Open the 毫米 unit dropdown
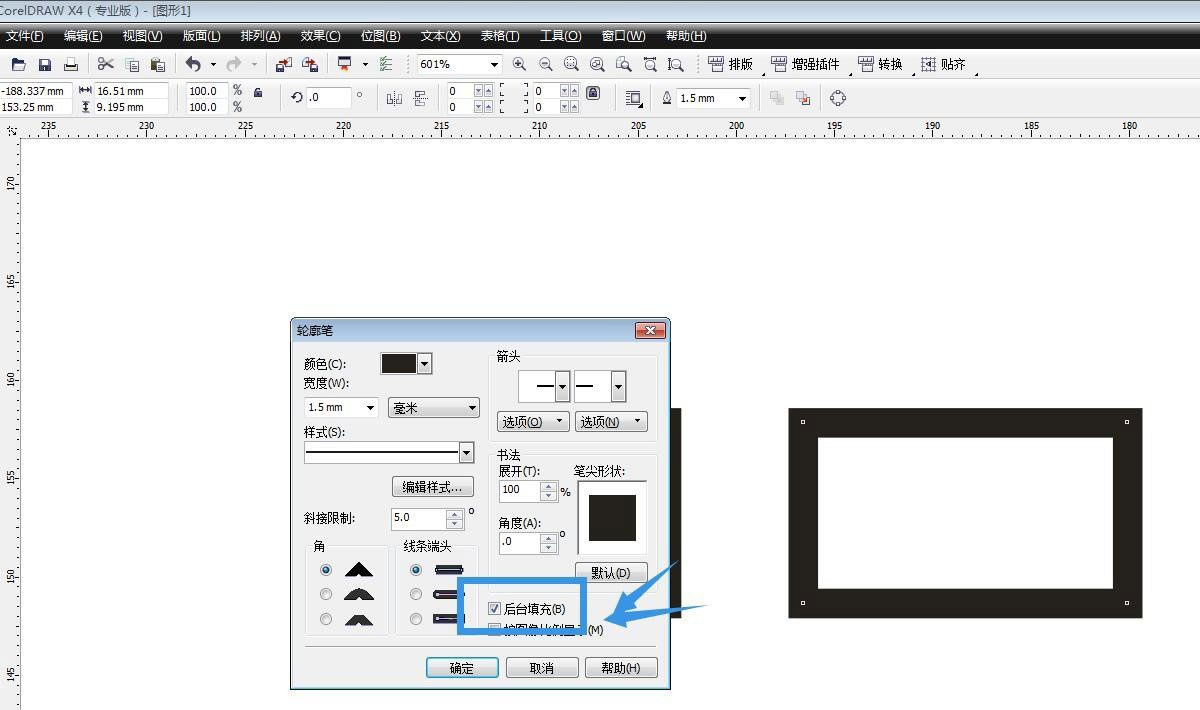This screenshot has height=710, width=1200. tap(433, 408)
